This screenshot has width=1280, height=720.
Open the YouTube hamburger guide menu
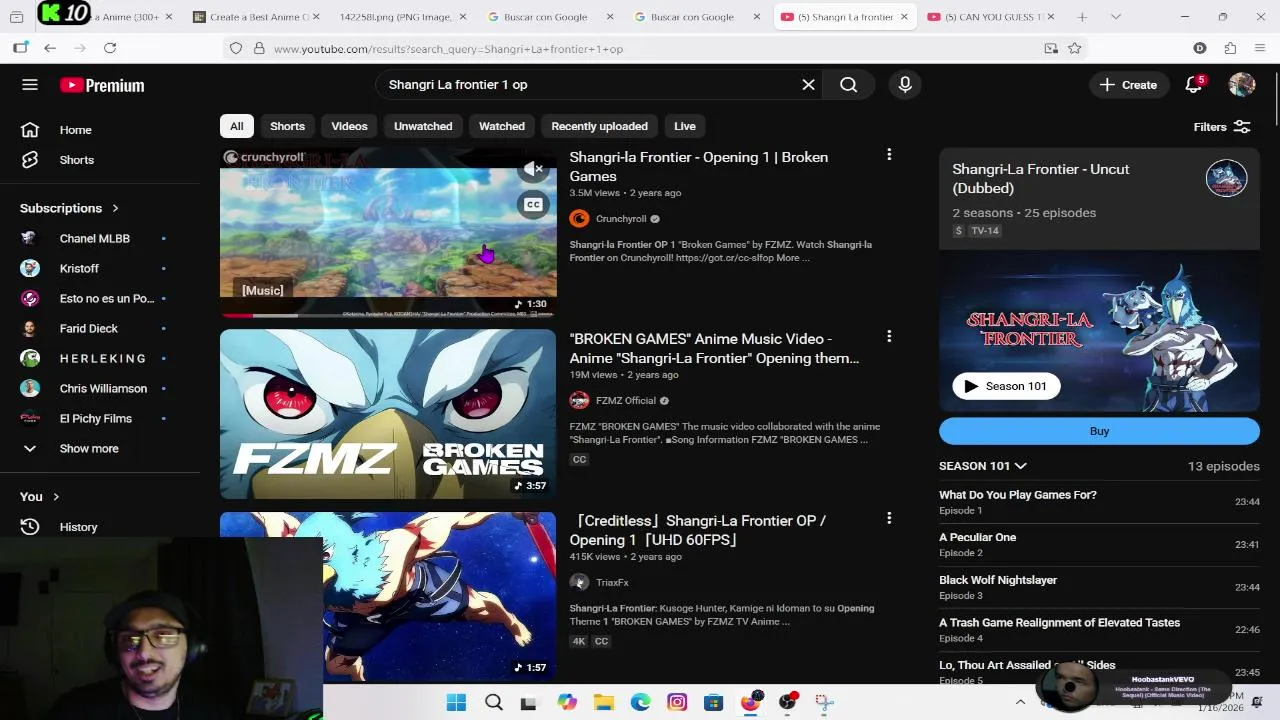[x=30, y=85]
